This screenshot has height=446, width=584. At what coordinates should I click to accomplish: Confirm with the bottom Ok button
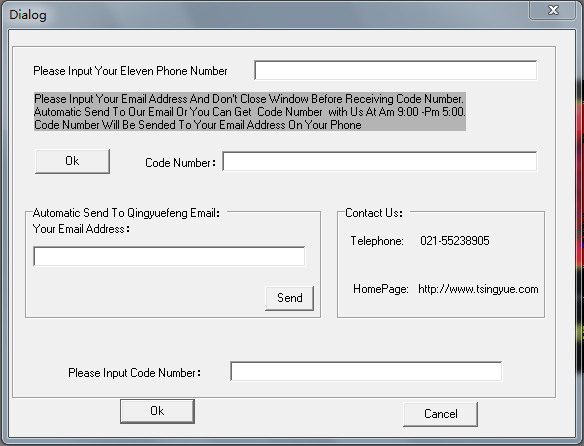157,411
